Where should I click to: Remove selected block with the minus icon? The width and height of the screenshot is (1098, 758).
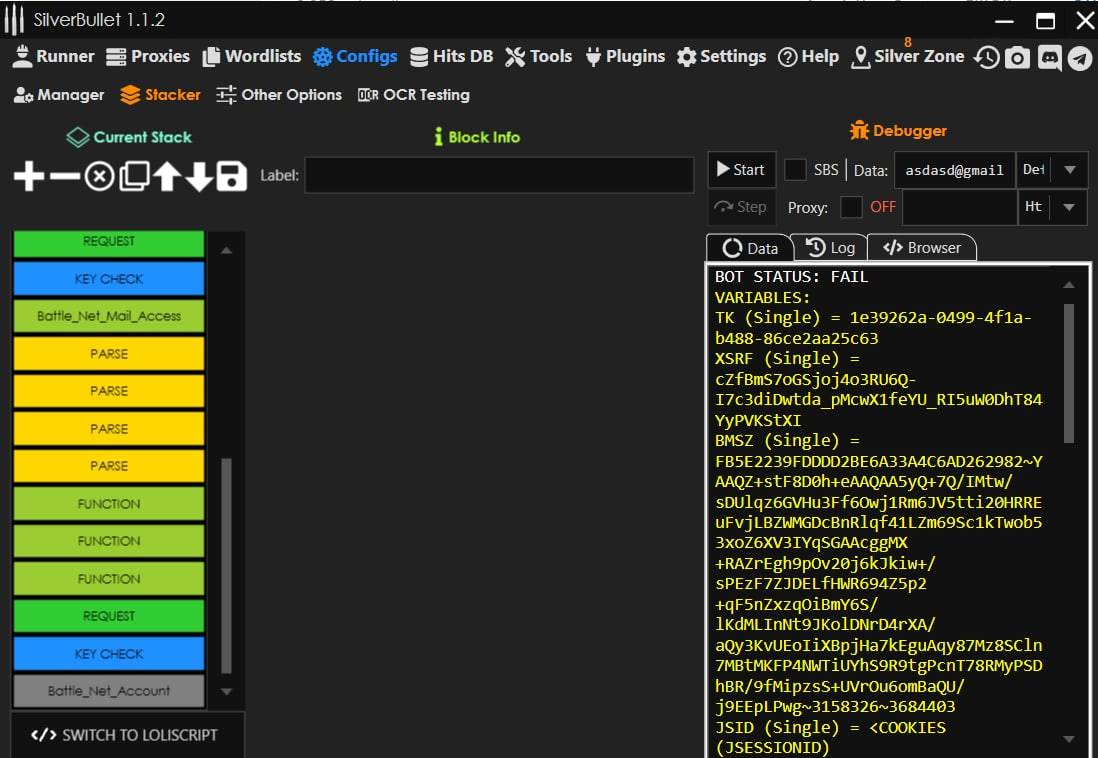pyautogui.click(x=64, y=177)
